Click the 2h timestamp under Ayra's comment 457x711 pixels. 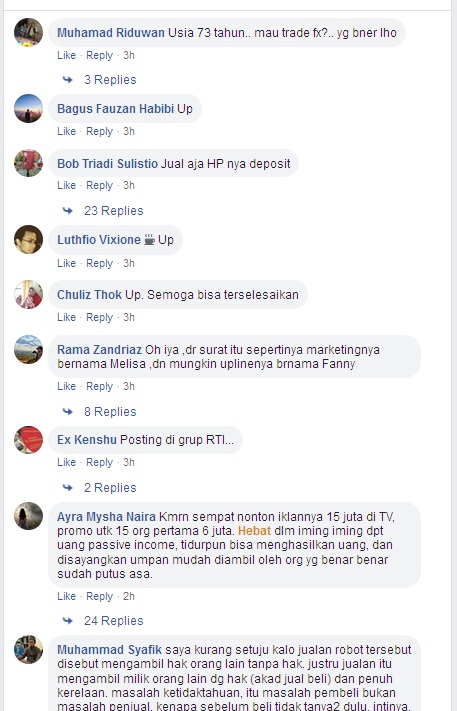[x=129, y=596]
